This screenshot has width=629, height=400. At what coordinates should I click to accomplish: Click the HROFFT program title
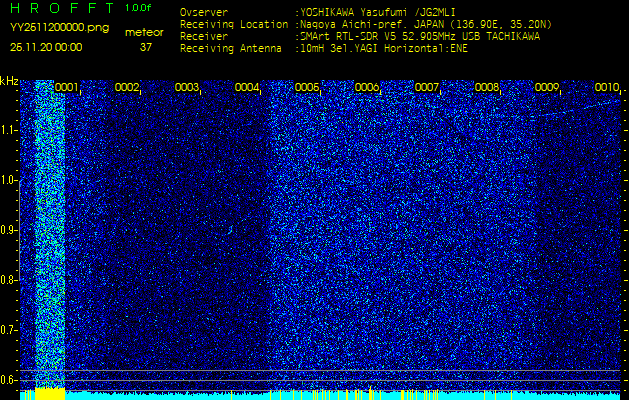point(62,7)
